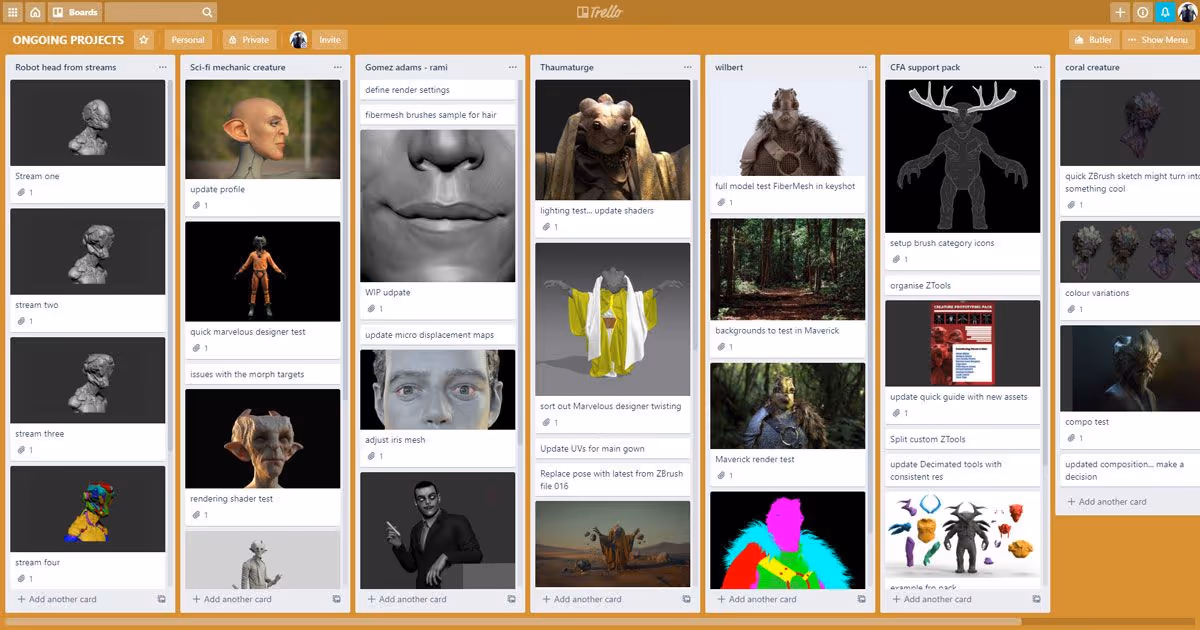1200x630 pixels.
Task: Select the Personal team button
Action: point(187,40)
